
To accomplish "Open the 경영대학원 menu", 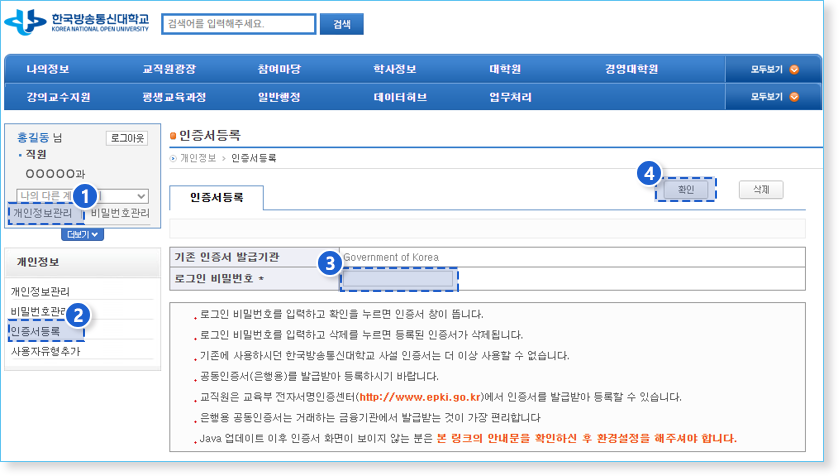I will click(631, 69).
